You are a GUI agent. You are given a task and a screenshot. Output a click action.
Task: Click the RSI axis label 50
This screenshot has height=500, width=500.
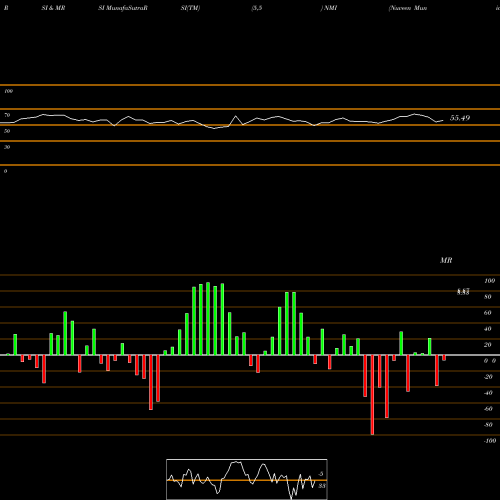point(7,131)
